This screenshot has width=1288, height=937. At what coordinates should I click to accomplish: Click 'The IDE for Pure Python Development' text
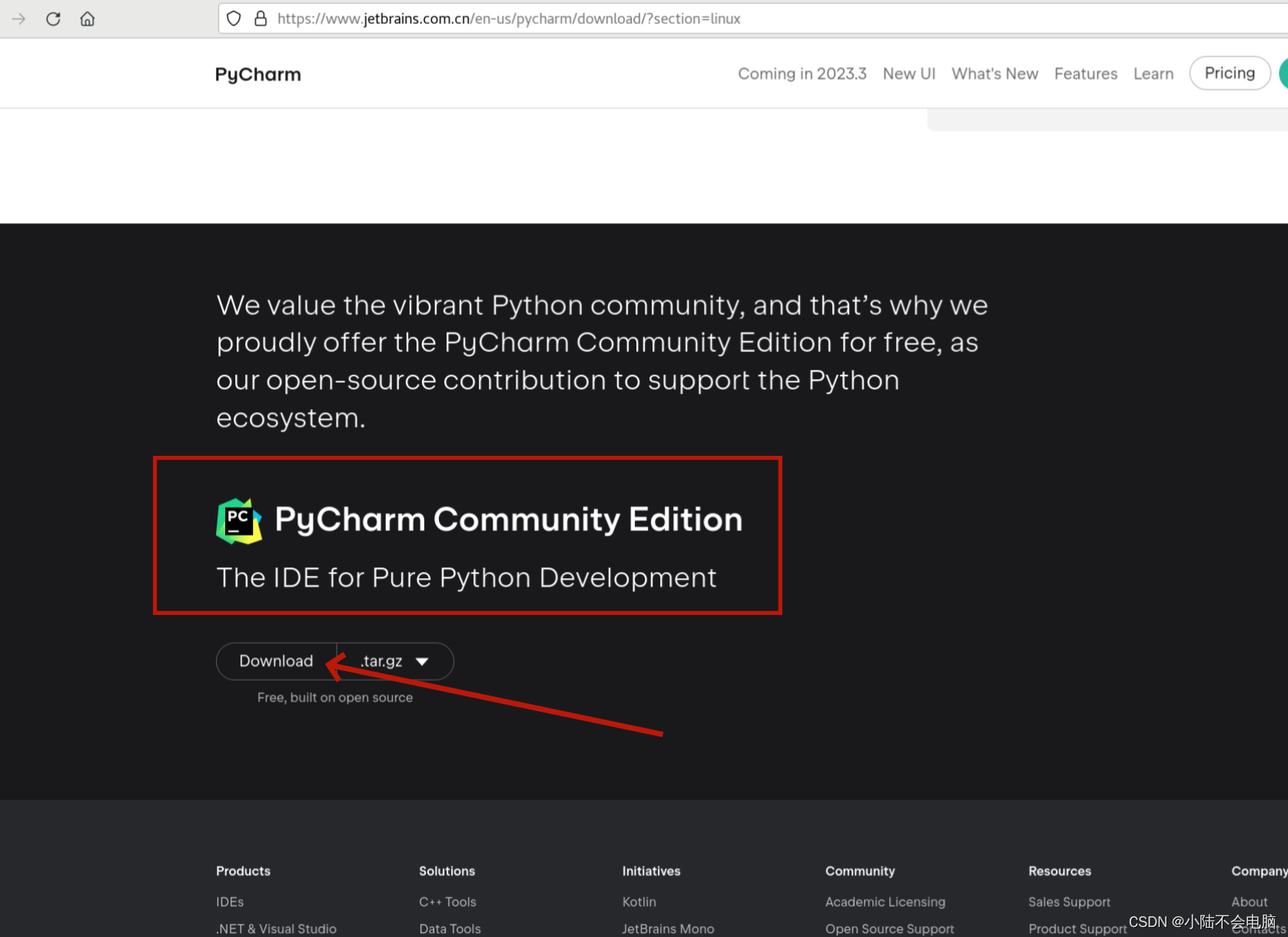click(x=466, y=577)
